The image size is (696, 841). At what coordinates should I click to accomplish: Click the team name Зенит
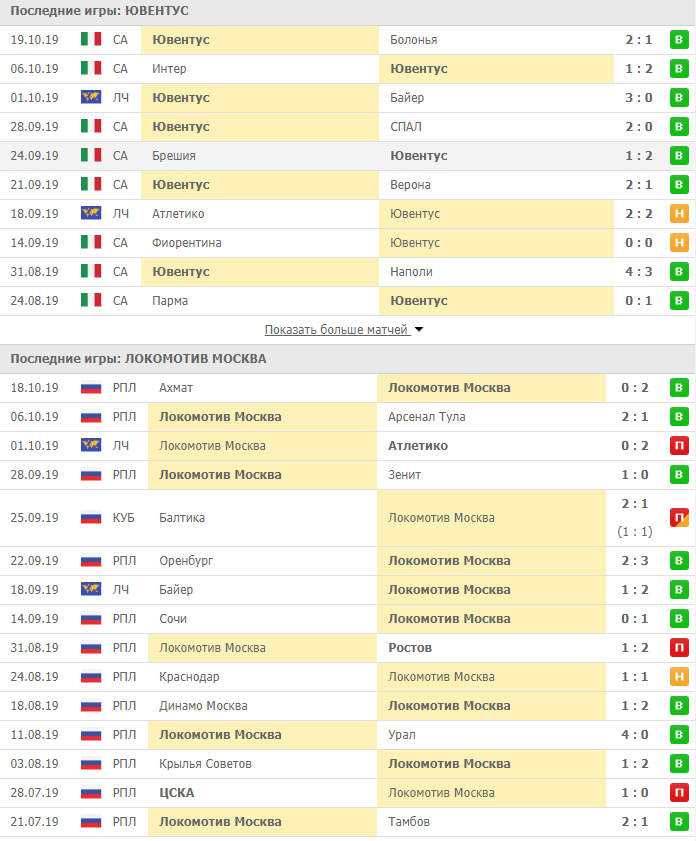click(405, 475)
